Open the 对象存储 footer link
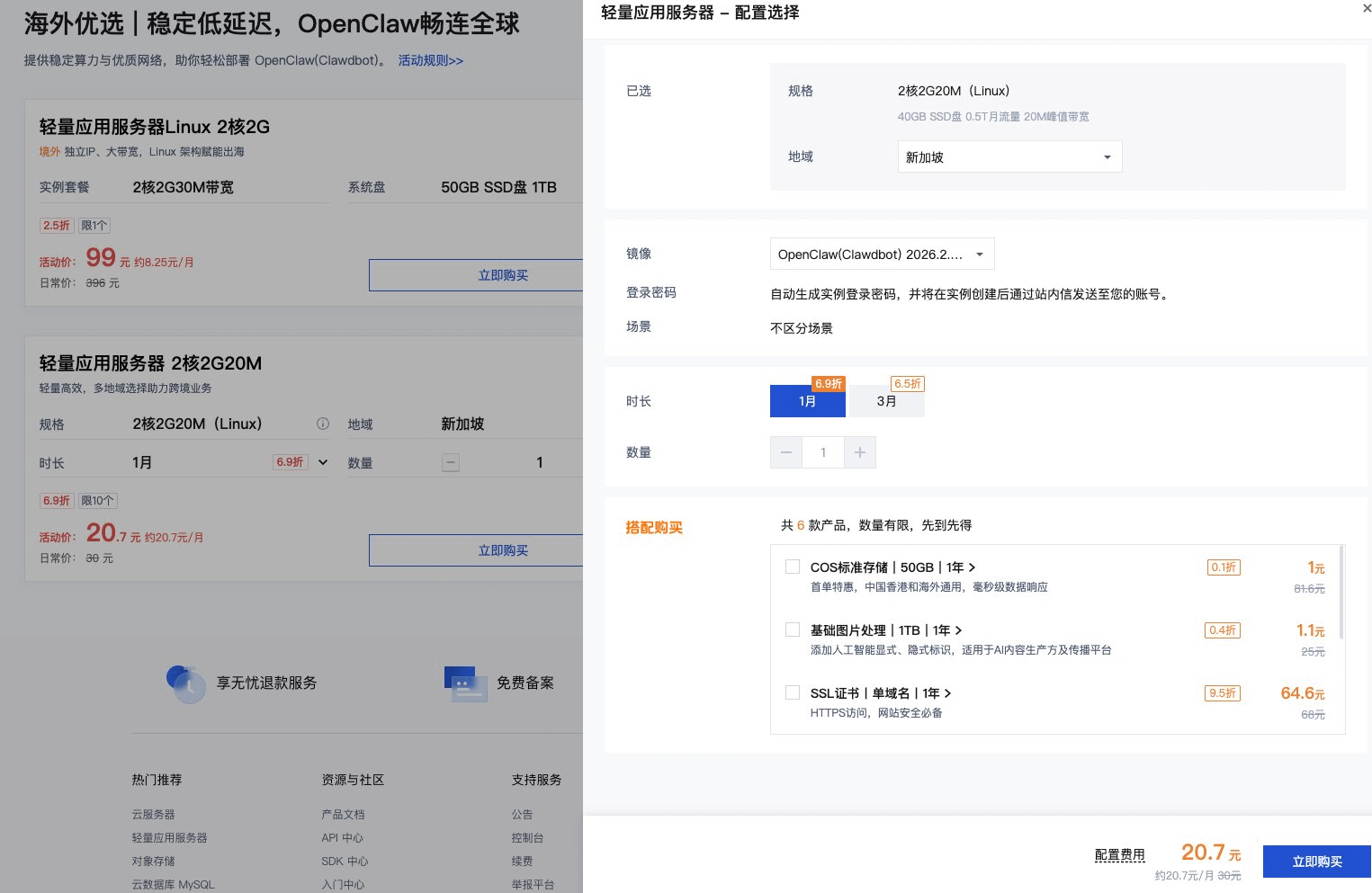This screenshot has height=893, width=1372. coord(154,861)
